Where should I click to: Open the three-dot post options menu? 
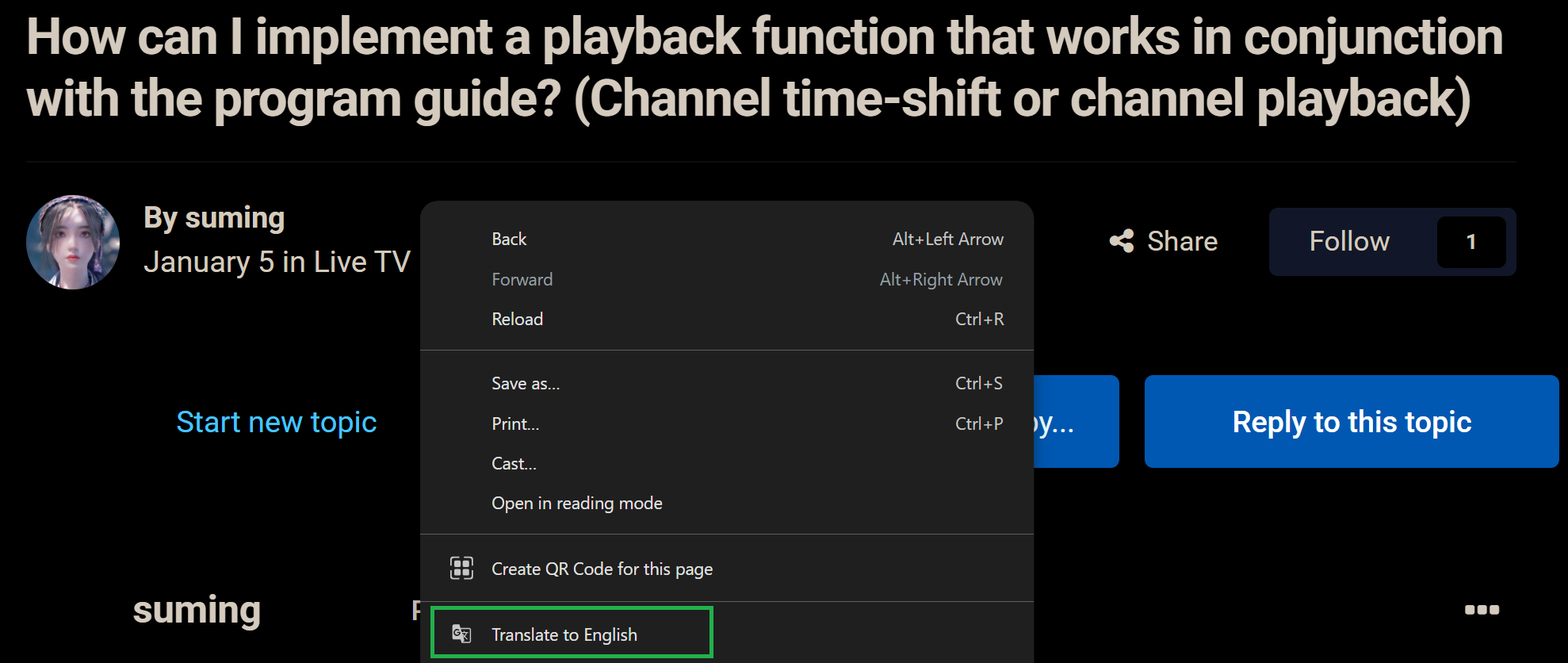tap(1481, 610)
